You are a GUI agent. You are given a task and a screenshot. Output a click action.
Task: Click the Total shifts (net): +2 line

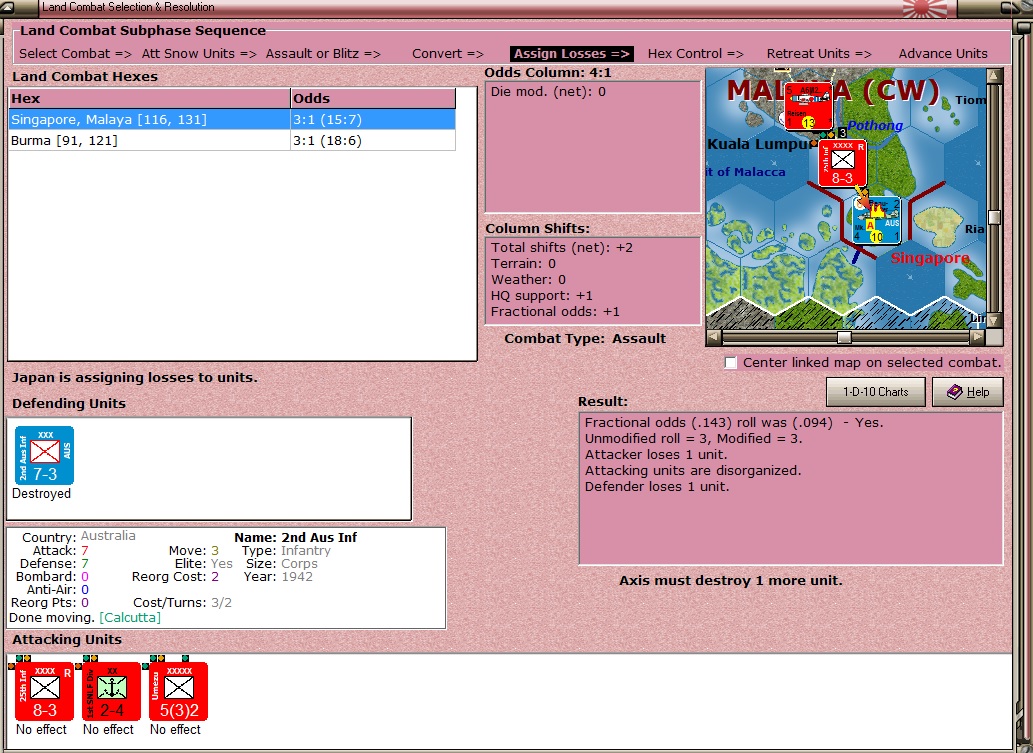click(x=562, y=248)
